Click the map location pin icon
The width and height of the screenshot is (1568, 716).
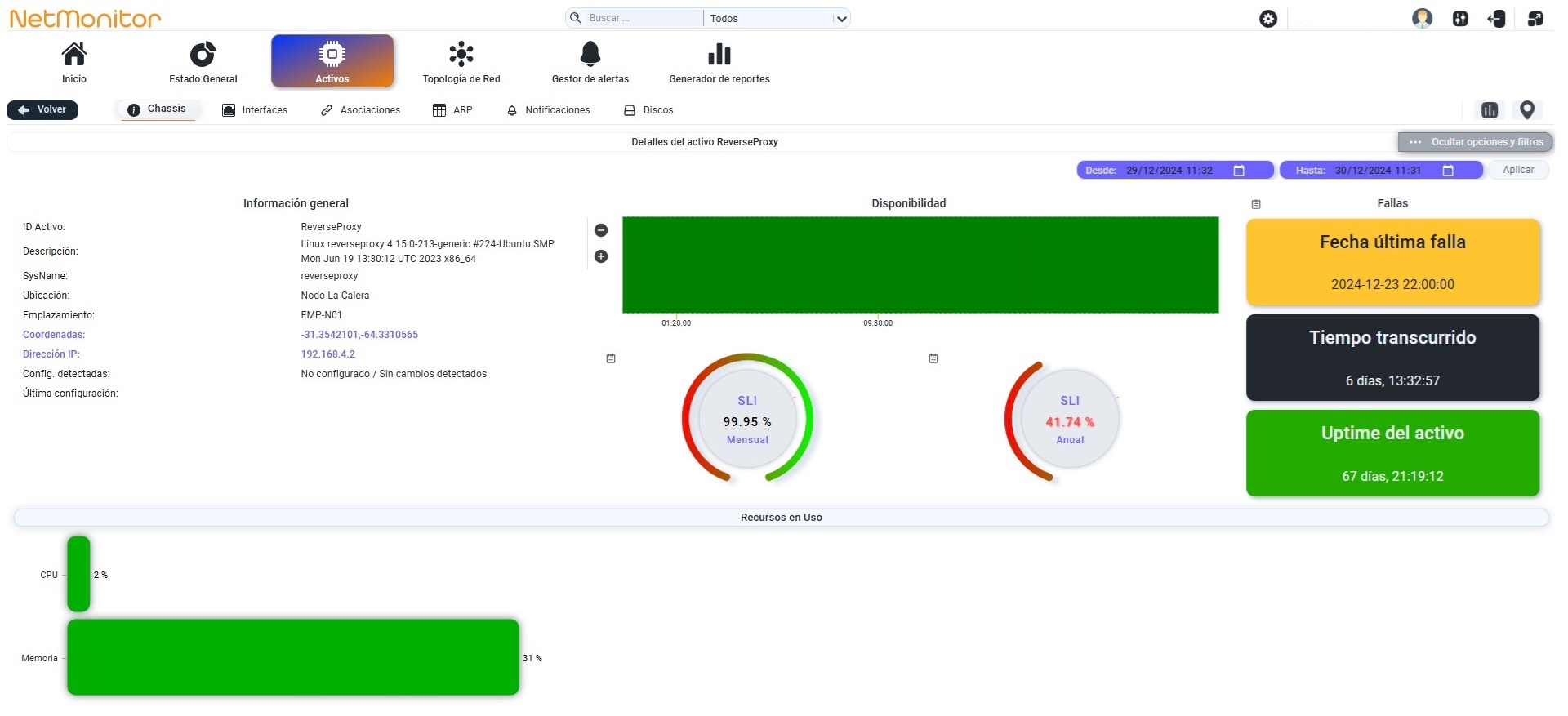pyautogui.click(x=1527, y=110)
